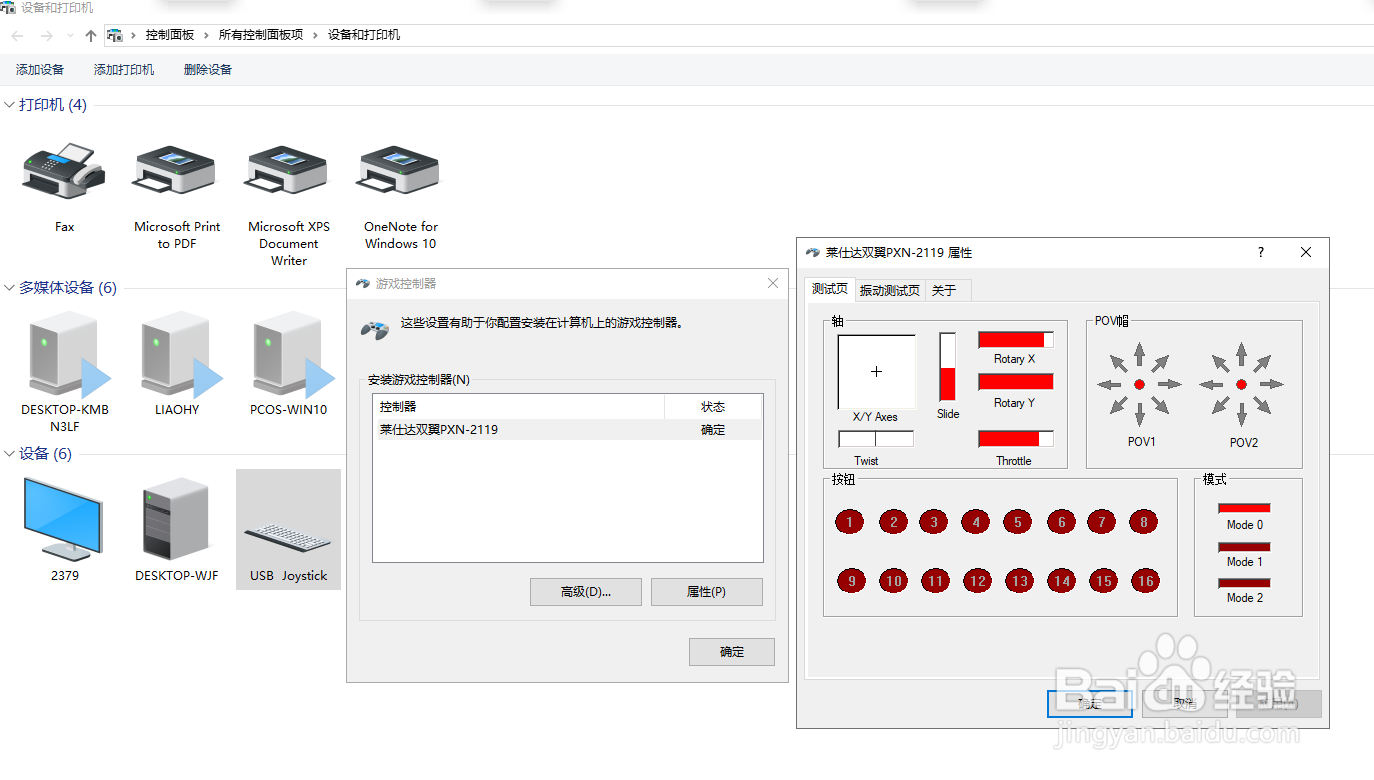Click POV2 right arrow
This screenshot has width=1374, height=780.
(x=1271, y=384)
